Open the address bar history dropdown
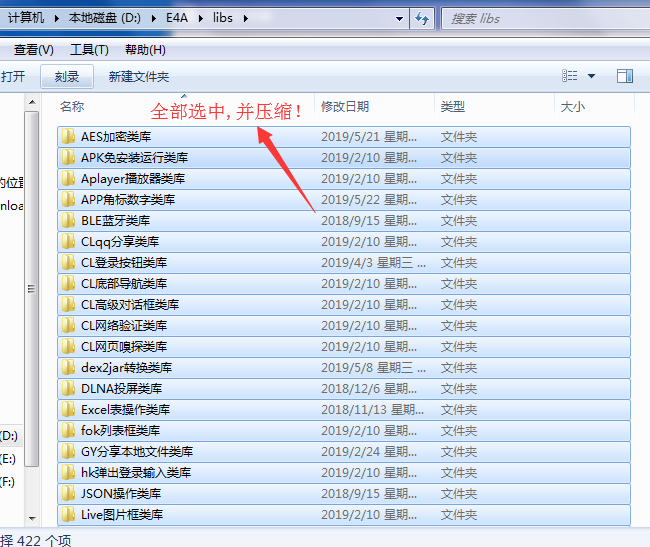650x547 pixels. (399, 18)
